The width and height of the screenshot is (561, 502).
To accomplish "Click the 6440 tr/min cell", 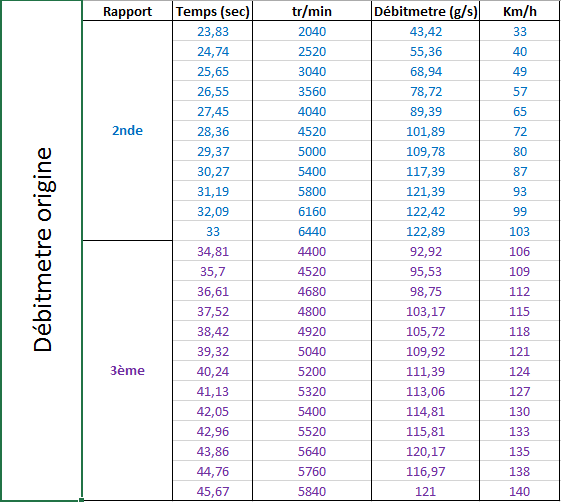I will pos(312,231).
